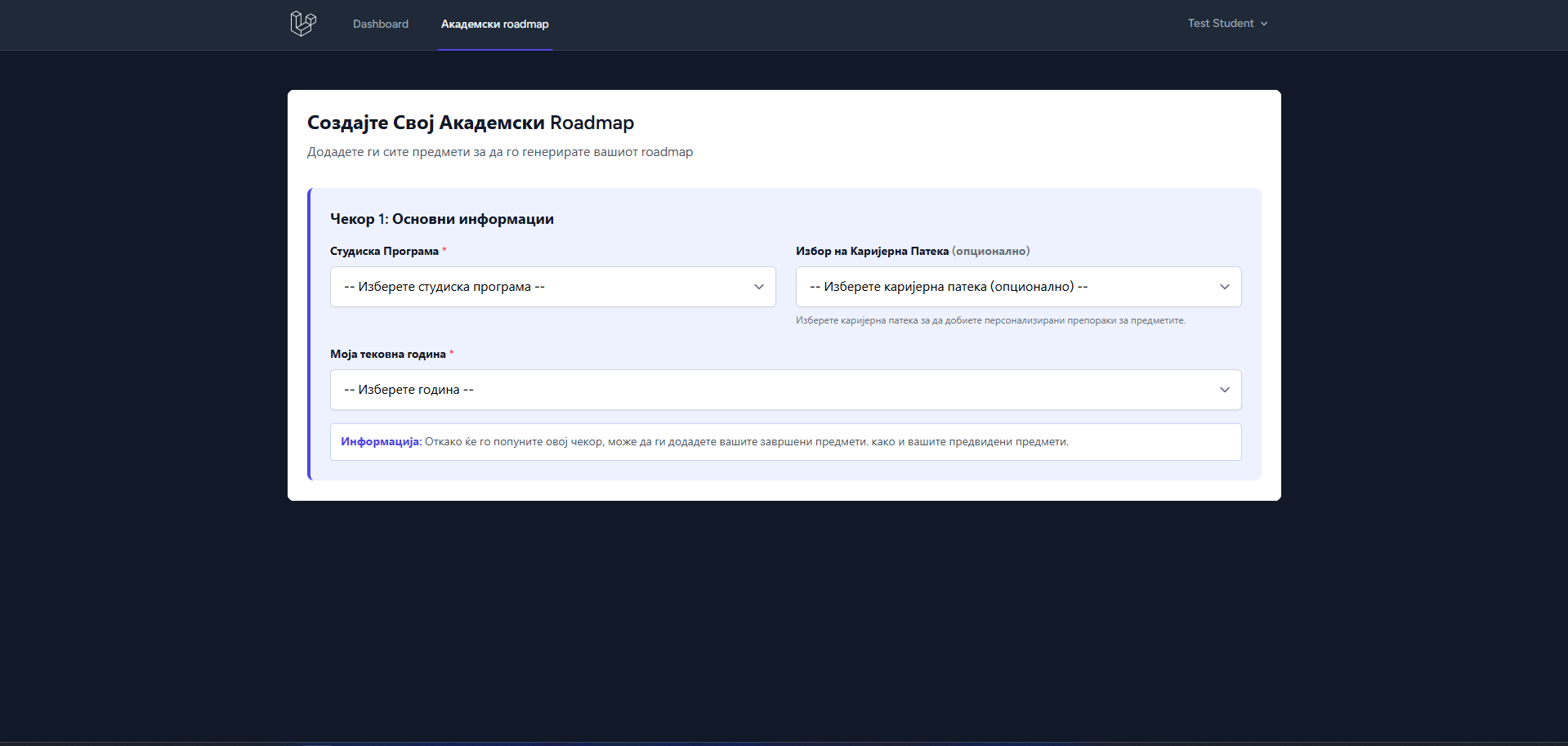Click the chevron icon in career path select
1568x746 pixels.
[x=1224, y=287]
